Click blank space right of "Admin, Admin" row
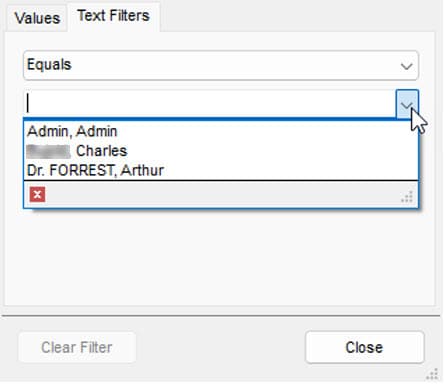The height and width of the screenshot is (384, 445). click(x=267, y=131)
